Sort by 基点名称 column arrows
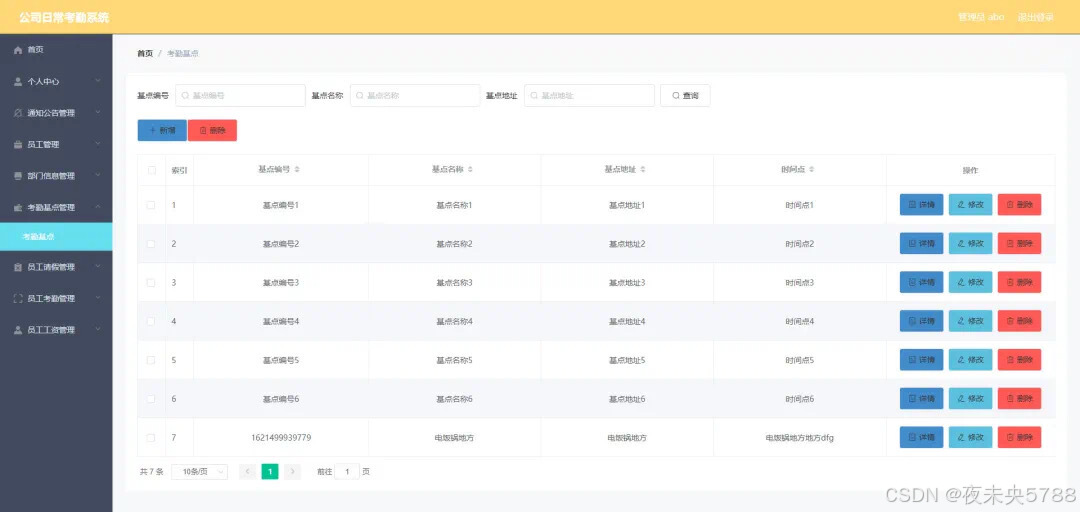The height and width of the screenshot is (512, 1080). click(470, 170)
